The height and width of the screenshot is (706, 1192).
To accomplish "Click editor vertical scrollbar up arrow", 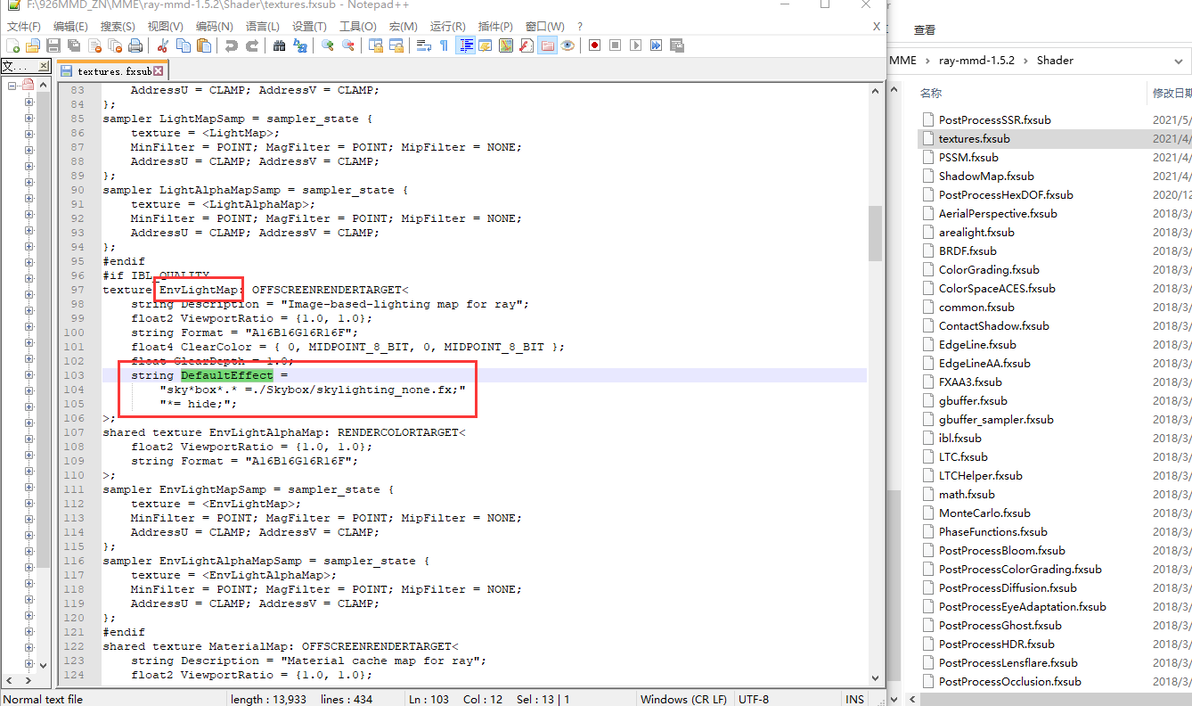I will 875,90.
